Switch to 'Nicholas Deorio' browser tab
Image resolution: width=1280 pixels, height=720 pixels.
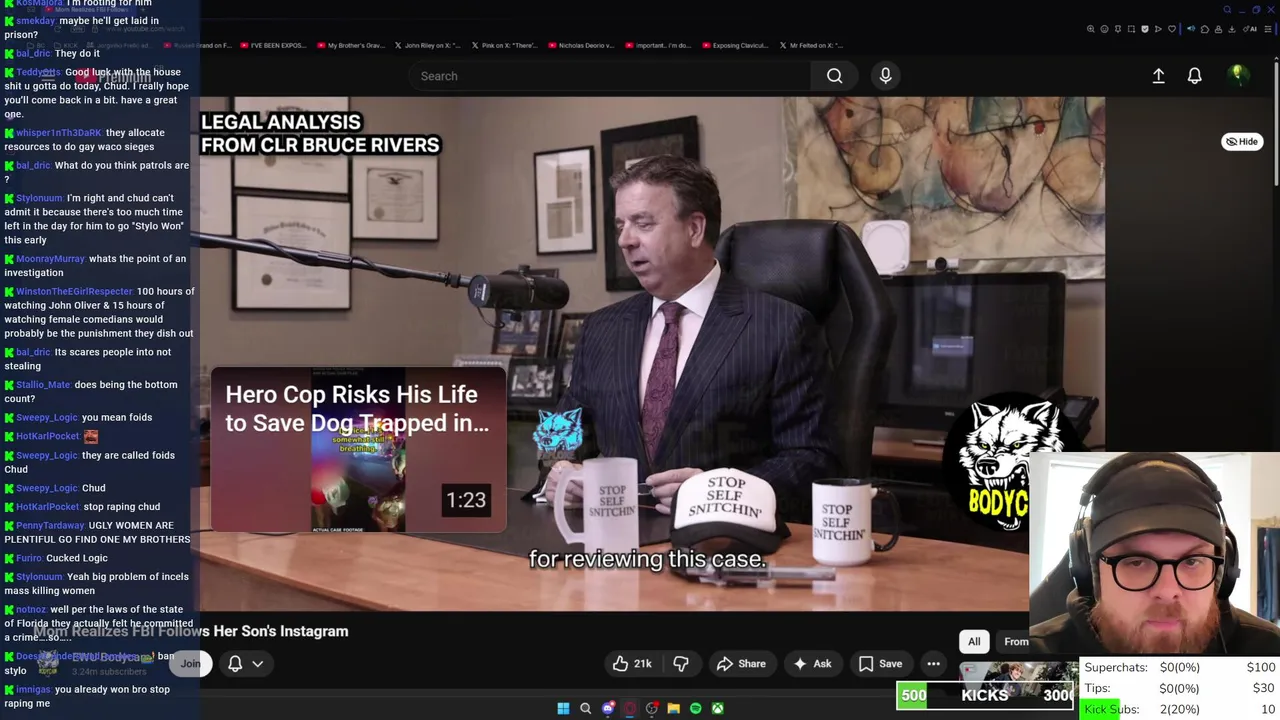[x=580, y=45]
